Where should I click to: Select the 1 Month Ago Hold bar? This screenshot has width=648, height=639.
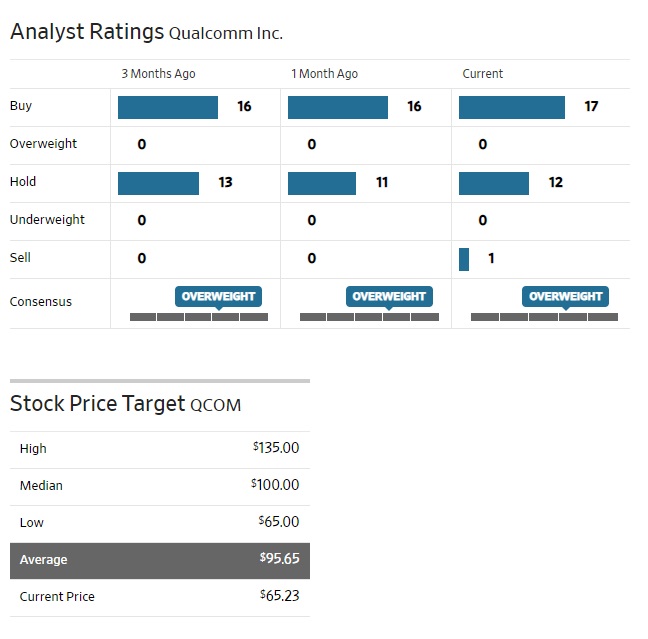tap(321, 183)
